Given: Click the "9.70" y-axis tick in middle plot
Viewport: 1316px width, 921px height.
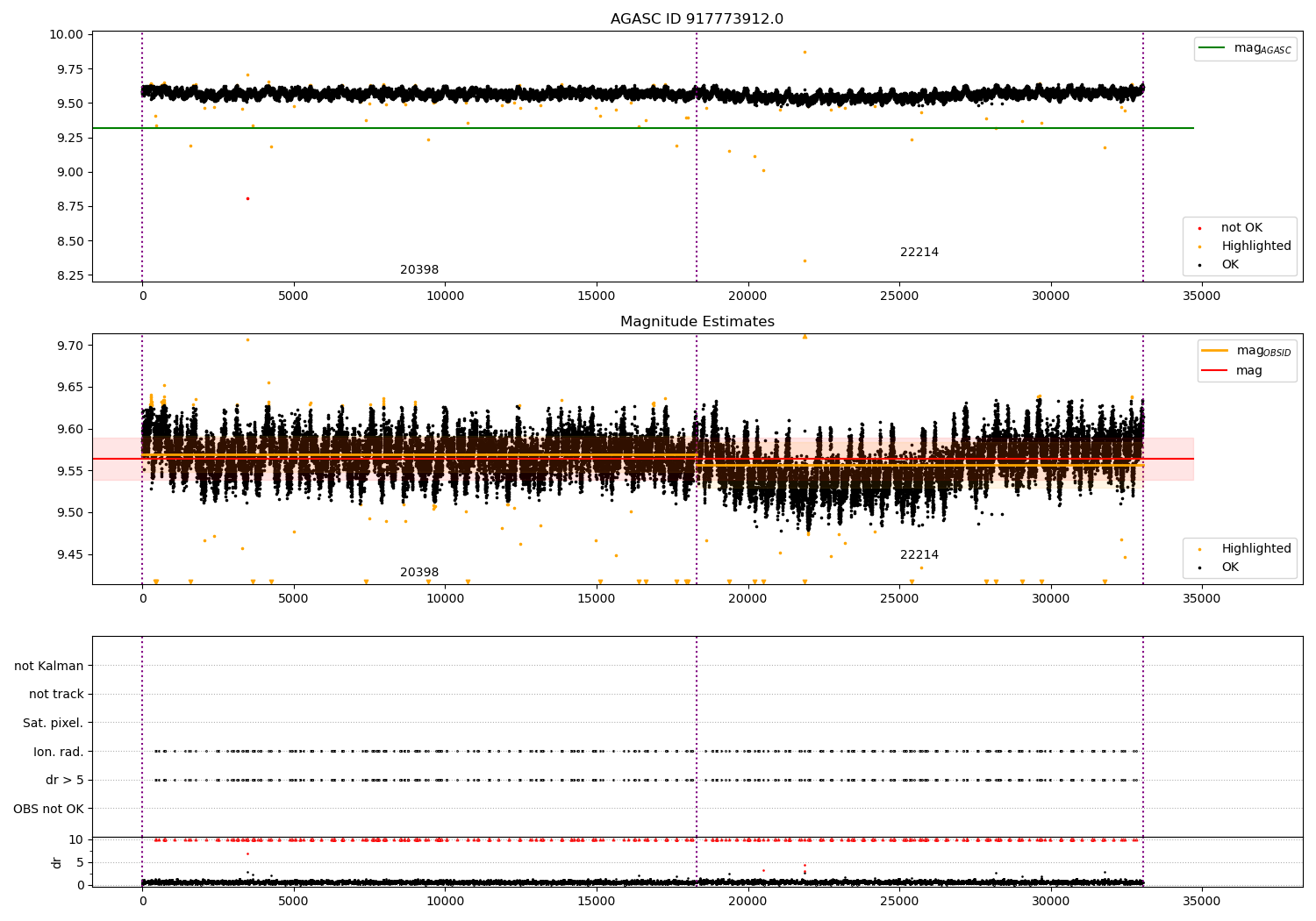Looking at the screenshot, I should click(71, 346).
